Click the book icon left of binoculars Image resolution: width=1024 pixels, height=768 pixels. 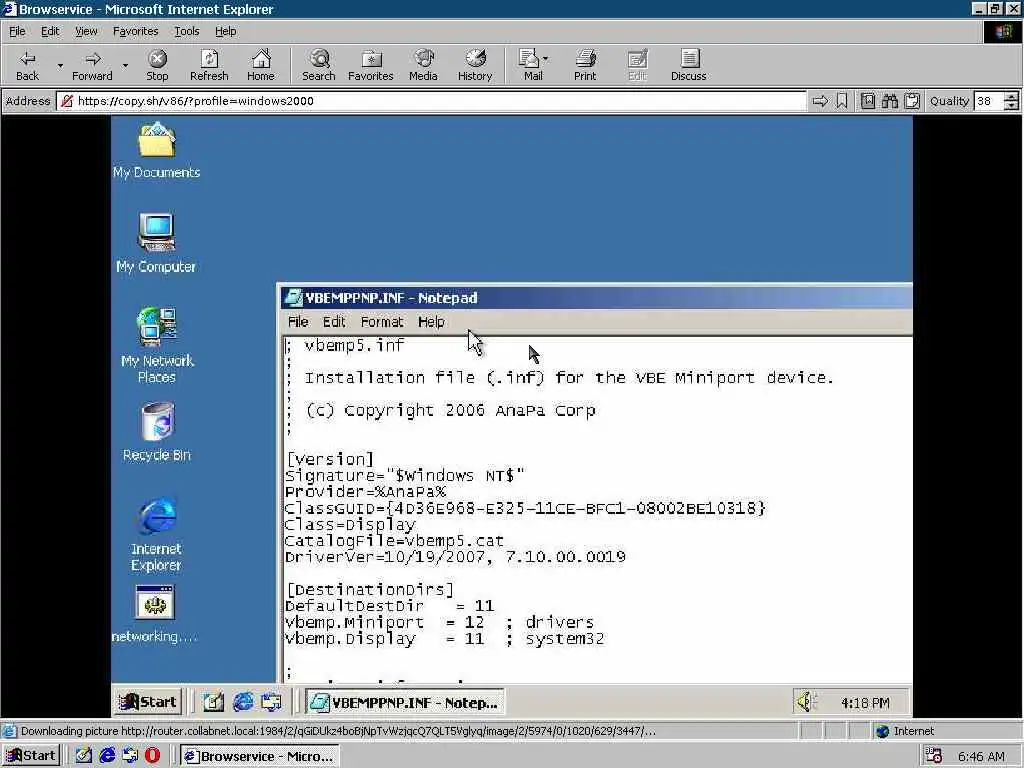click(868, 101)
